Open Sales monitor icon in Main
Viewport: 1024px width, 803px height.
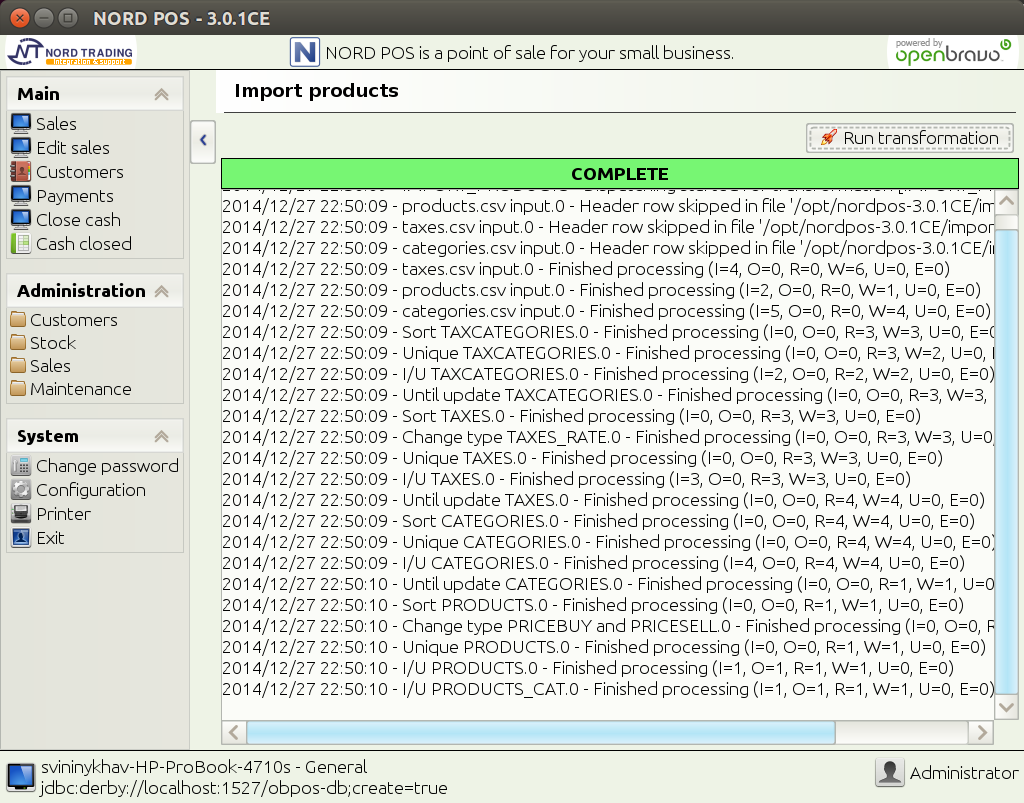20,123
